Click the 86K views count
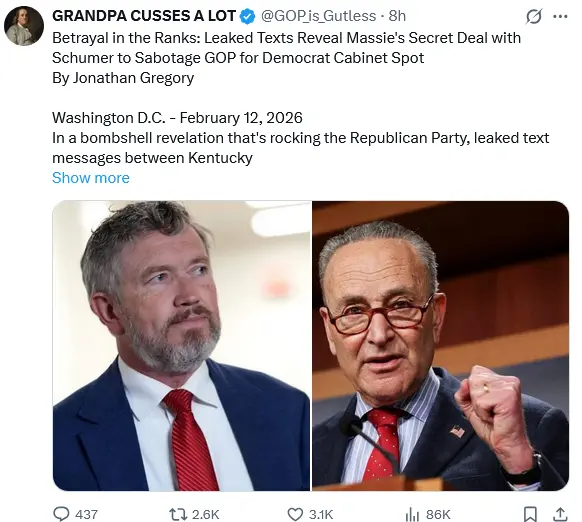 438,515
